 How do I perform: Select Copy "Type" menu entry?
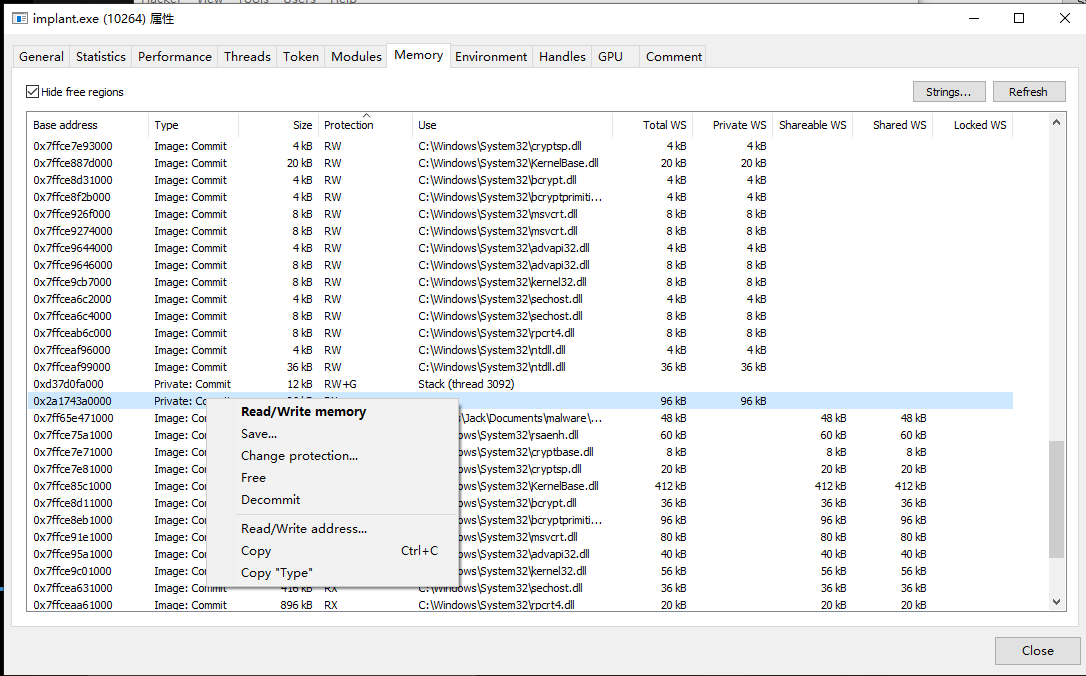point(276,573)
